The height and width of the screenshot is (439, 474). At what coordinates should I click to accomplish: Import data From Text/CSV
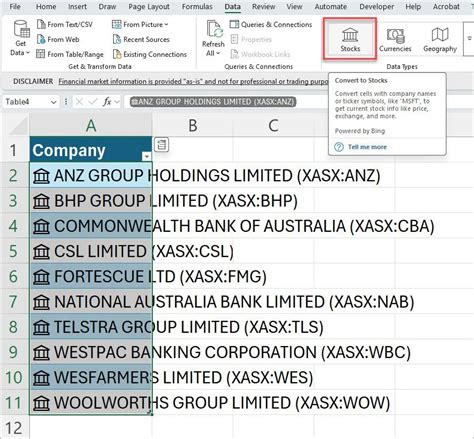coord(64,24)
